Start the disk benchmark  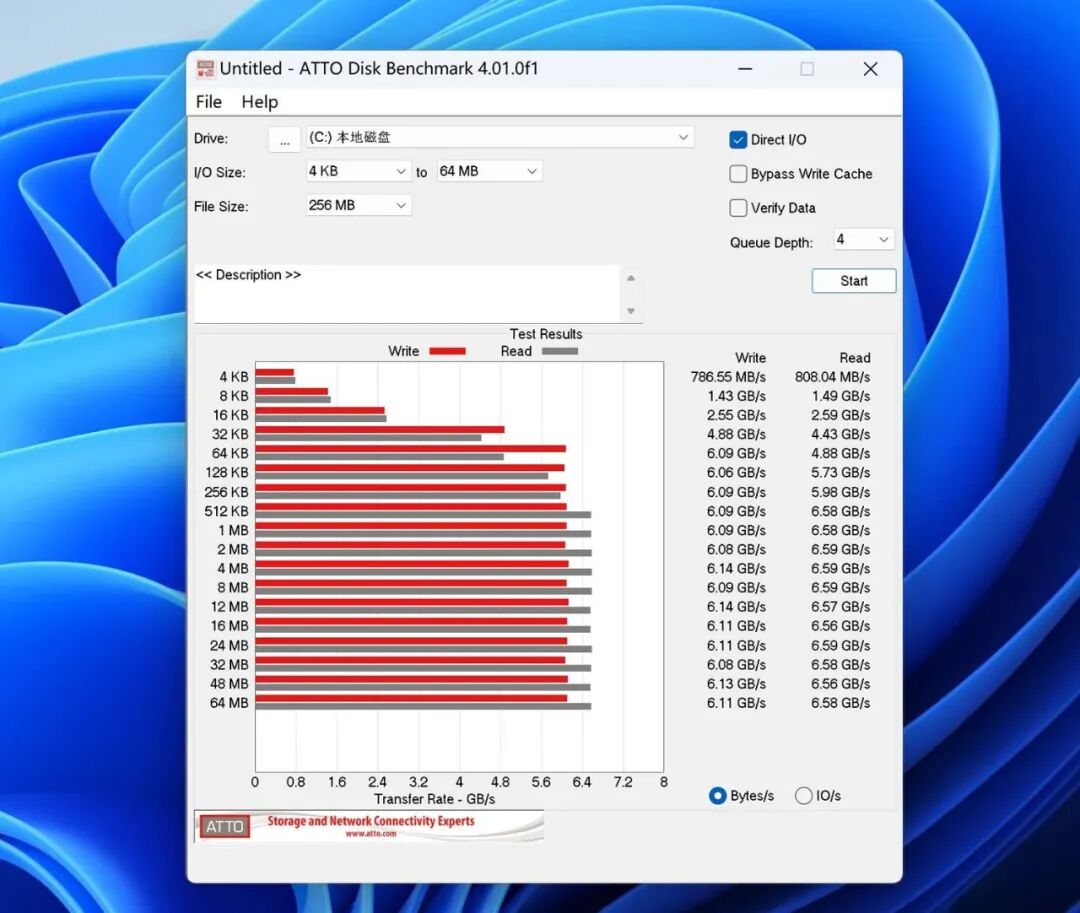[854, 281]
